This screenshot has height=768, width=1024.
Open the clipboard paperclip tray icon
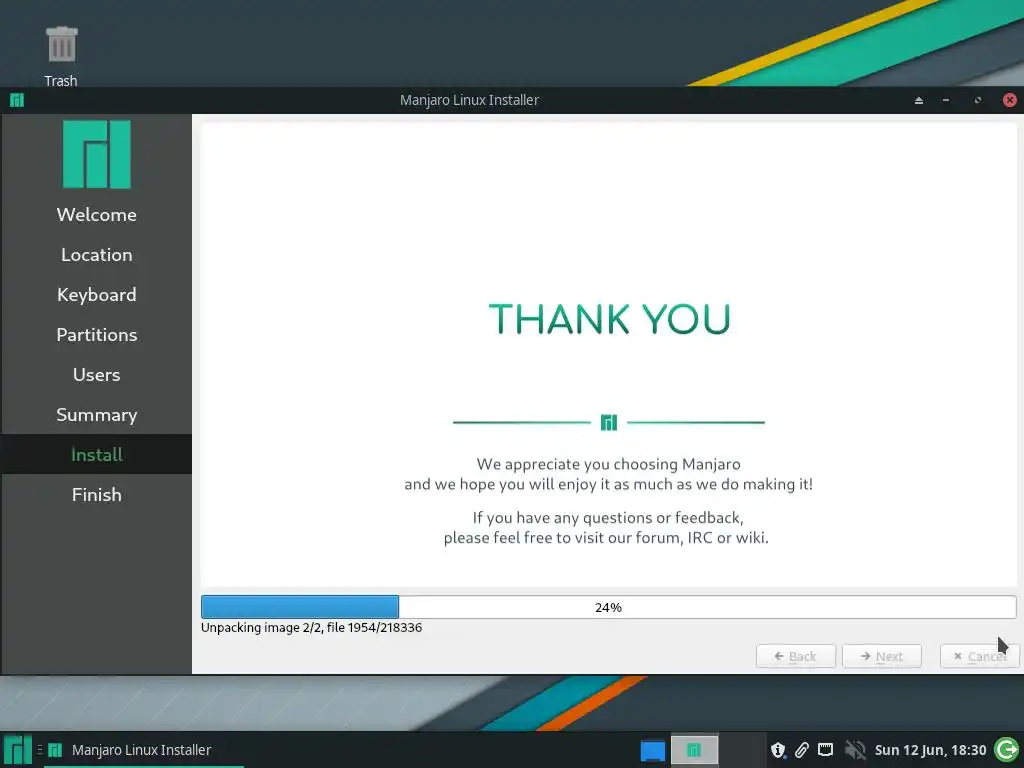pos(802,750)
